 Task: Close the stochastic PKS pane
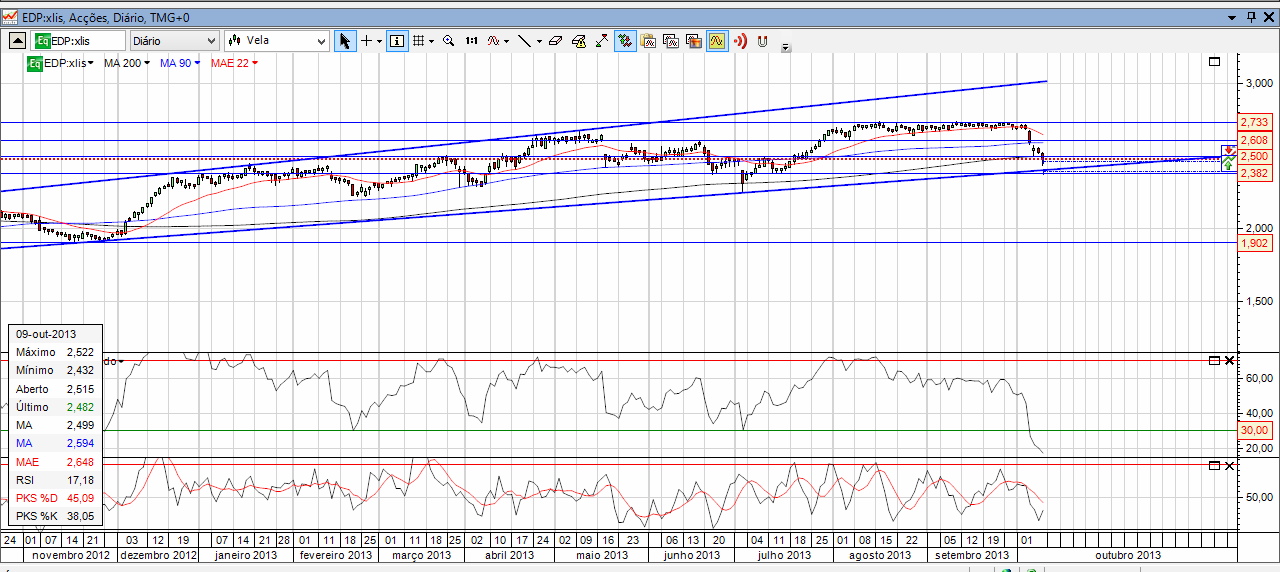[1229, 466]
